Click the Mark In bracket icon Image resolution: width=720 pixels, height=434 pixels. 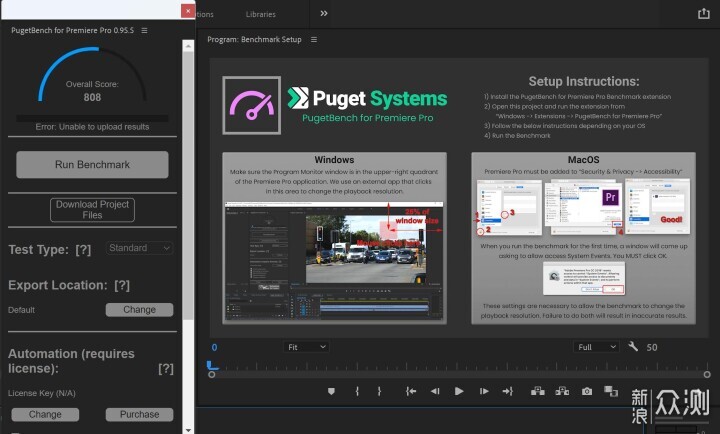point(357,391)
